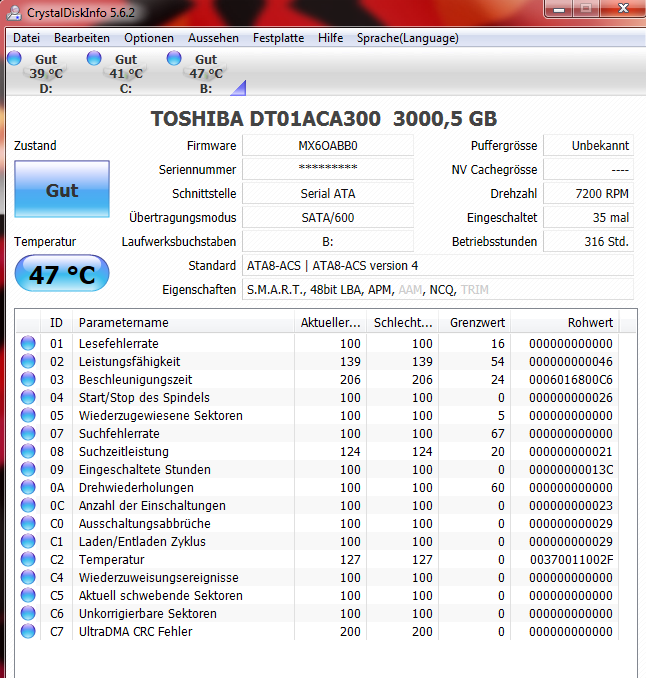Click the Firmware field MX6OABB0
The image size is (646, 678).
(328, 146)
